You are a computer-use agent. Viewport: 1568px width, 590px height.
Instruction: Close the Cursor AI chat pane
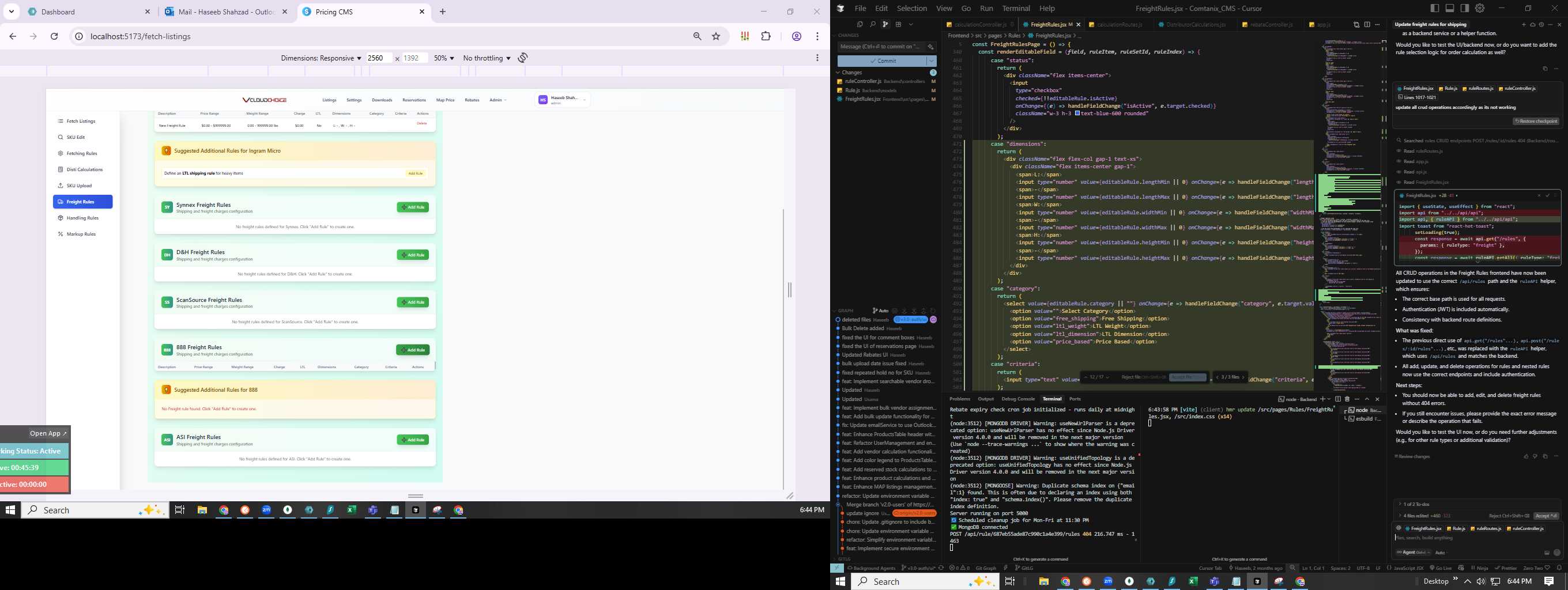[1559, 25]
